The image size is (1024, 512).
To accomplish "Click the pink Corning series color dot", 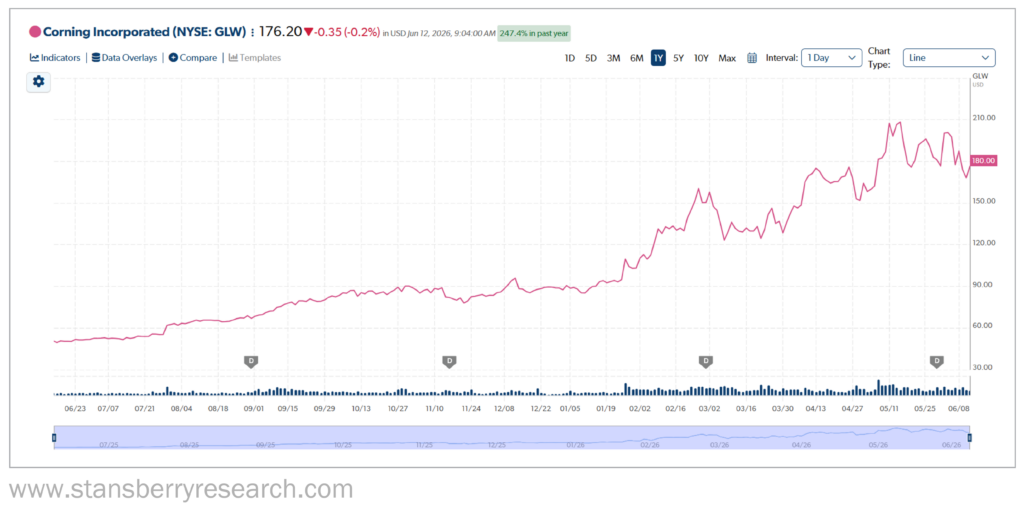I will pyautogui.click(x=35, y=31).
